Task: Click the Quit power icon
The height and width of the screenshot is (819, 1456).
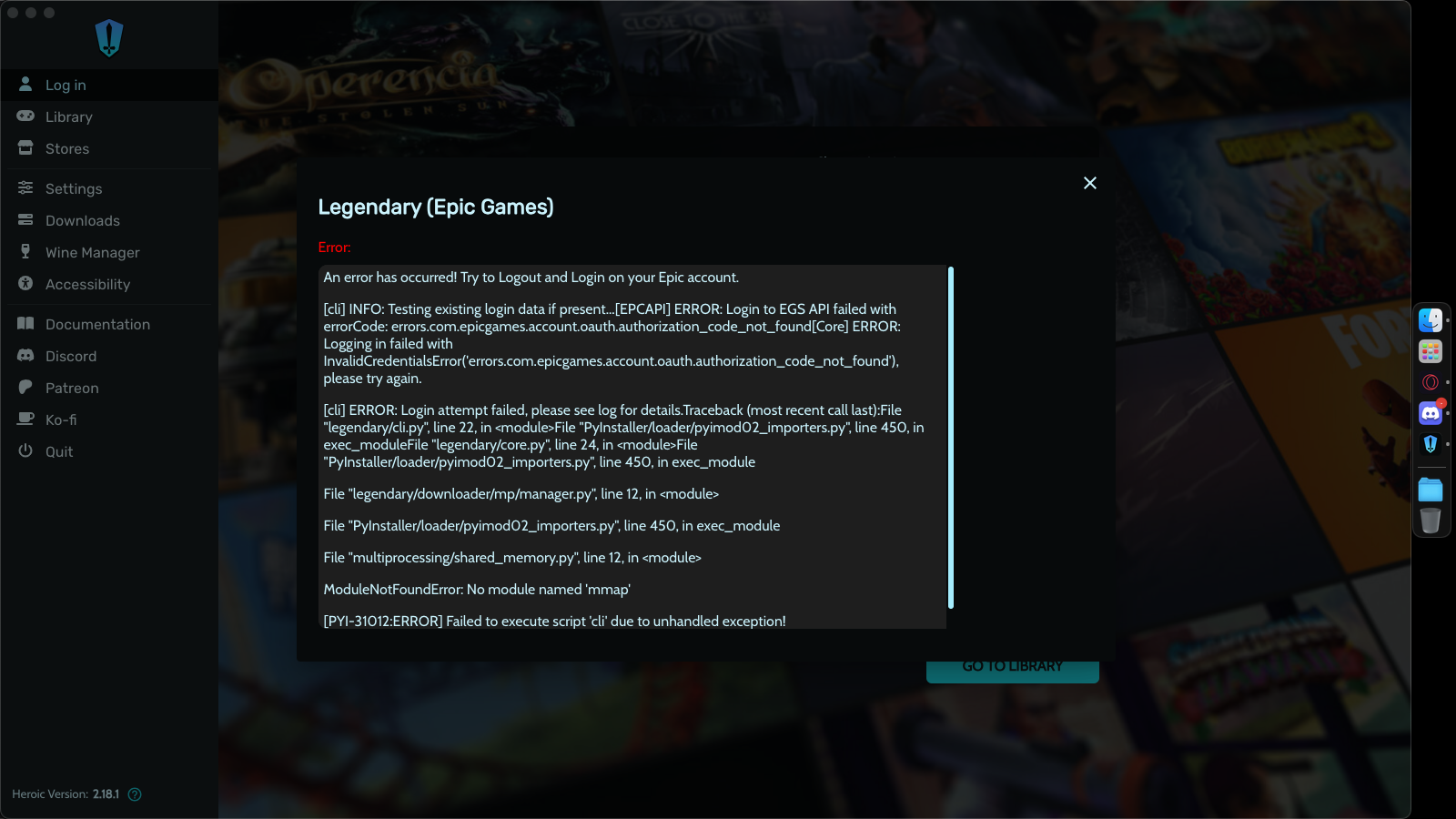Action: (x=25, y=451)
